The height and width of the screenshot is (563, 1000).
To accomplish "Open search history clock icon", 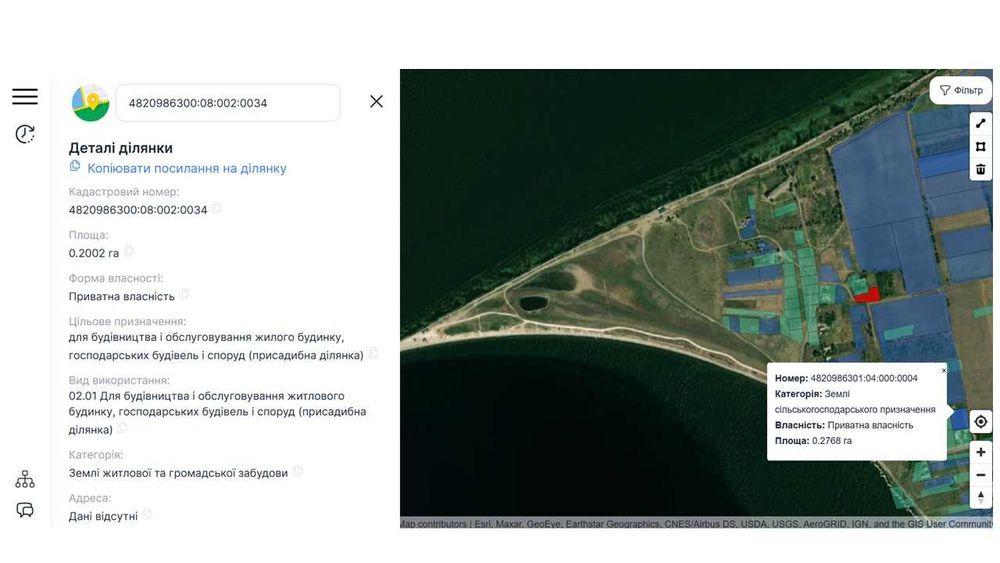I will point(25,134).
